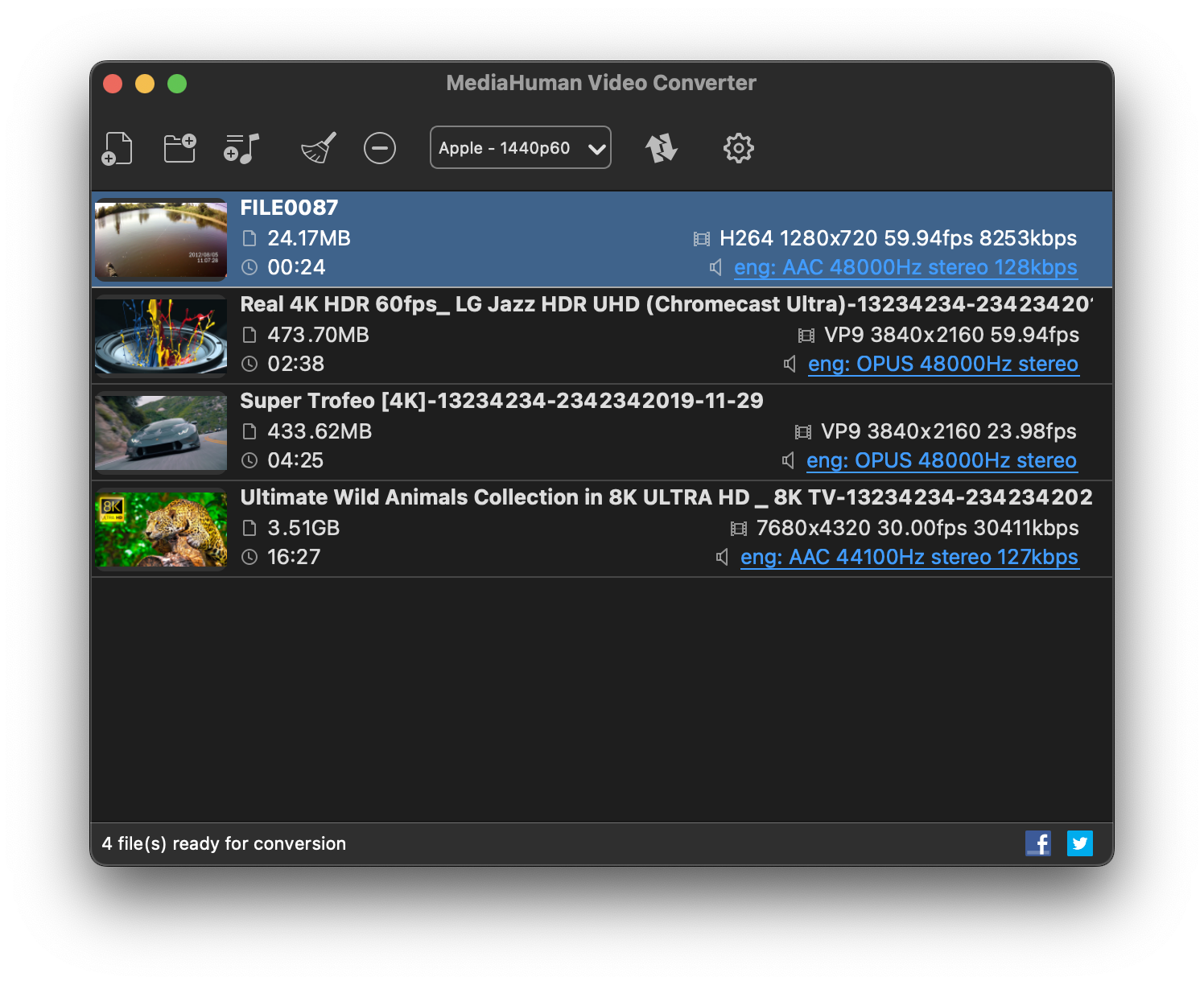This screenshot has width=1204, height=985.
Task: Click the Facebook share icon
Action: coord(1039,843)
